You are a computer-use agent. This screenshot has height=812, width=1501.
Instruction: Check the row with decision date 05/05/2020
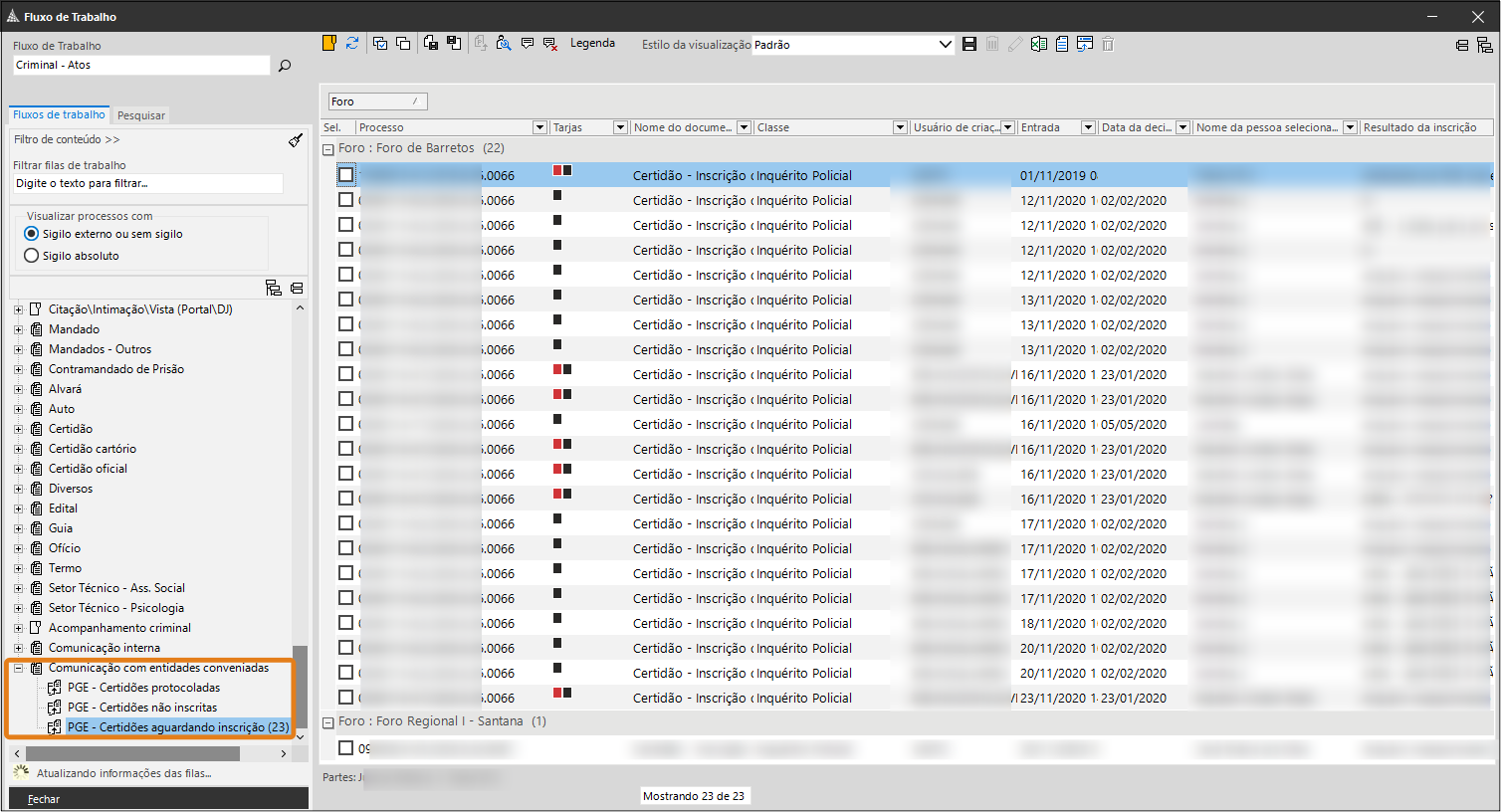click(345, 424)
